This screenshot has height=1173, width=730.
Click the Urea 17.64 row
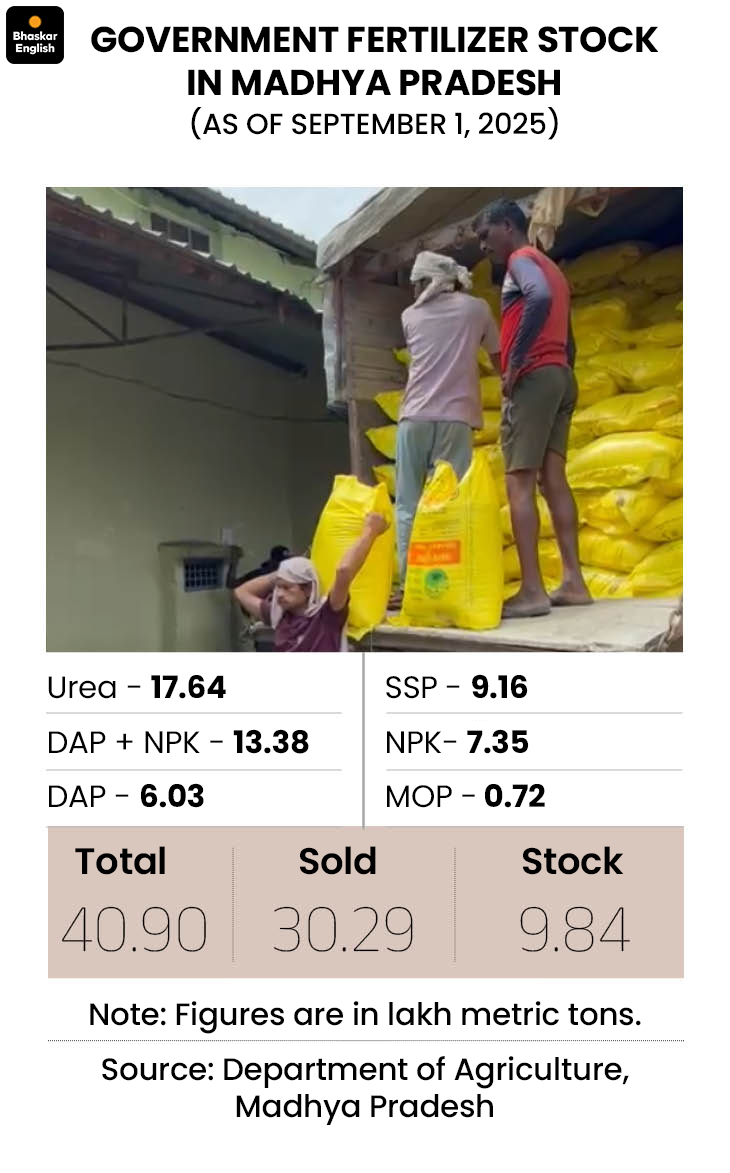[137, 688]
